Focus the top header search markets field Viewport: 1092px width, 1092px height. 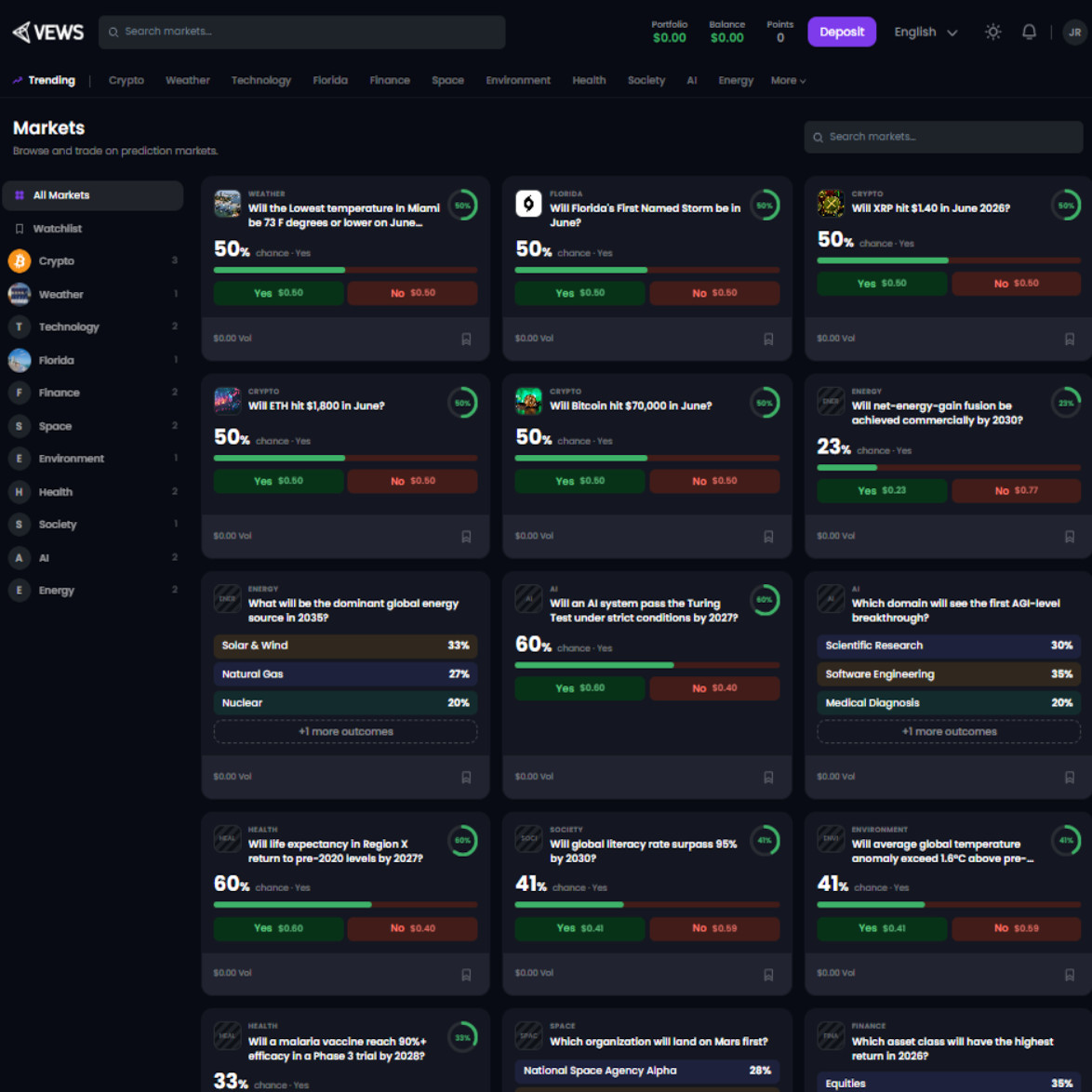tap(301, 32)
